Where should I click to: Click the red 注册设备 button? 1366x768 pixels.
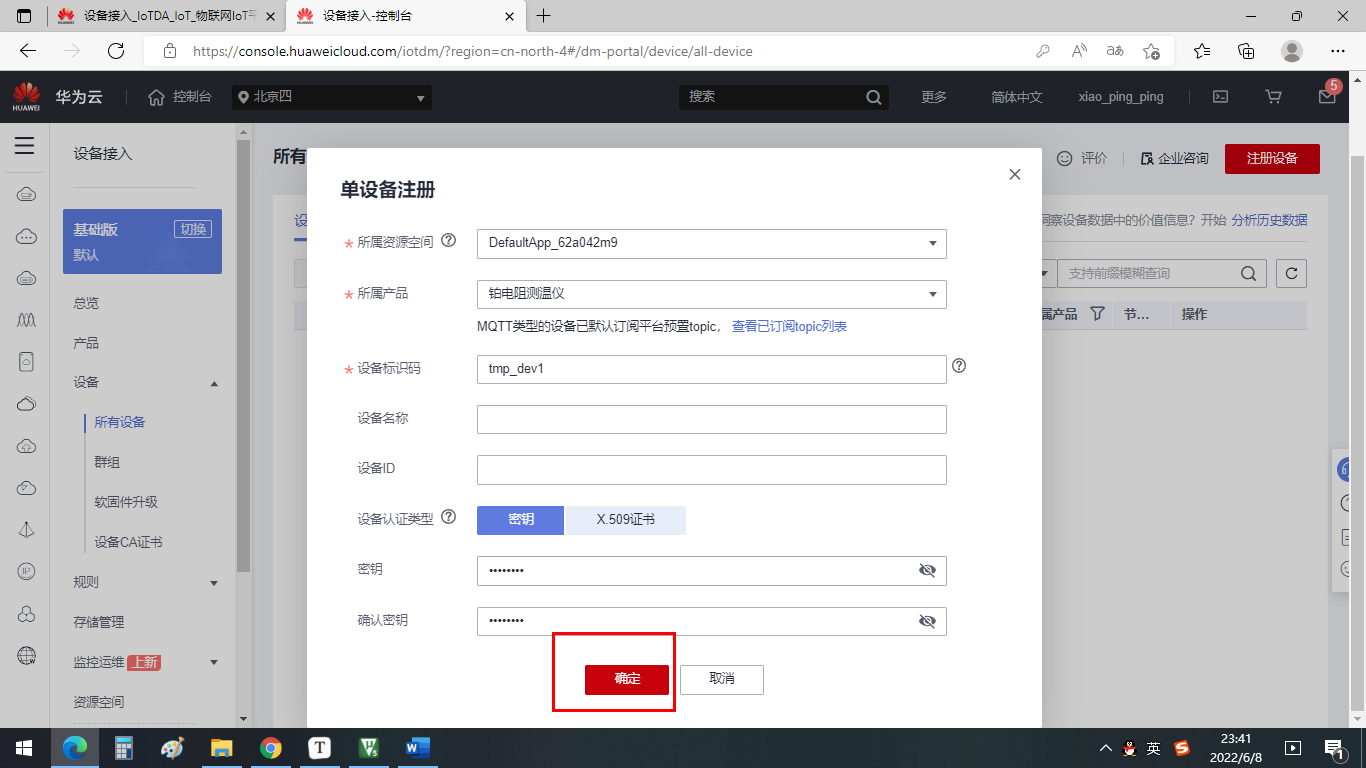click(1272, 159)
